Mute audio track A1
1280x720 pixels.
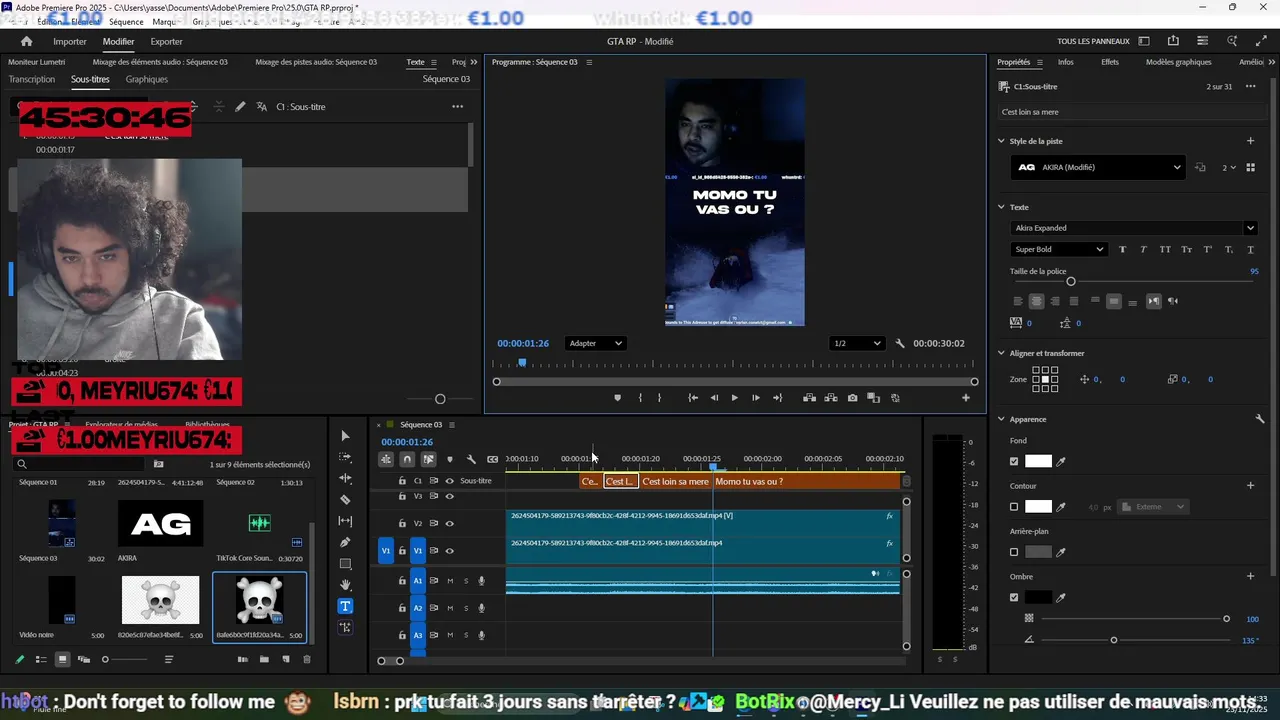[x=450, y=581]
